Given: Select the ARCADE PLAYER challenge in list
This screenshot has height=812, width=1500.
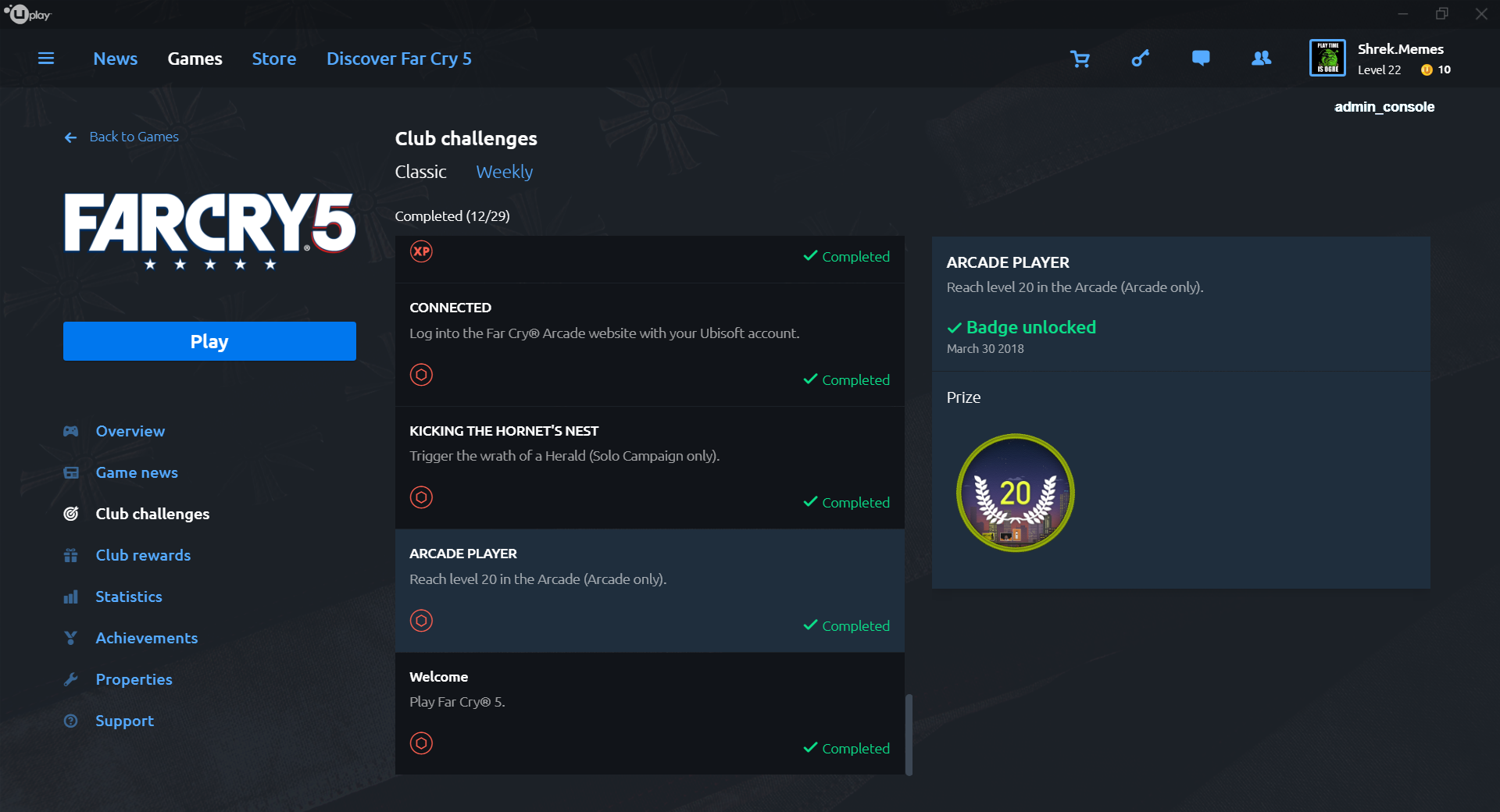Looking at the screenshot, I should 650,591.
